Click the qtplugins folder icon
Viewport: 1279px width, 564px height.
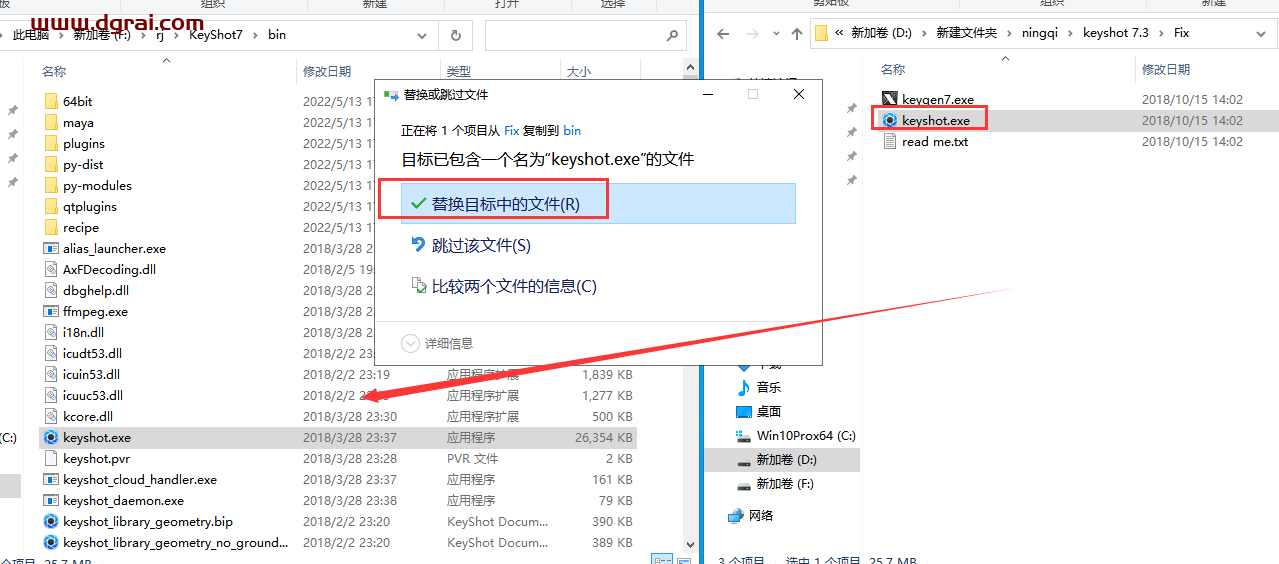(x=52, y=206)
